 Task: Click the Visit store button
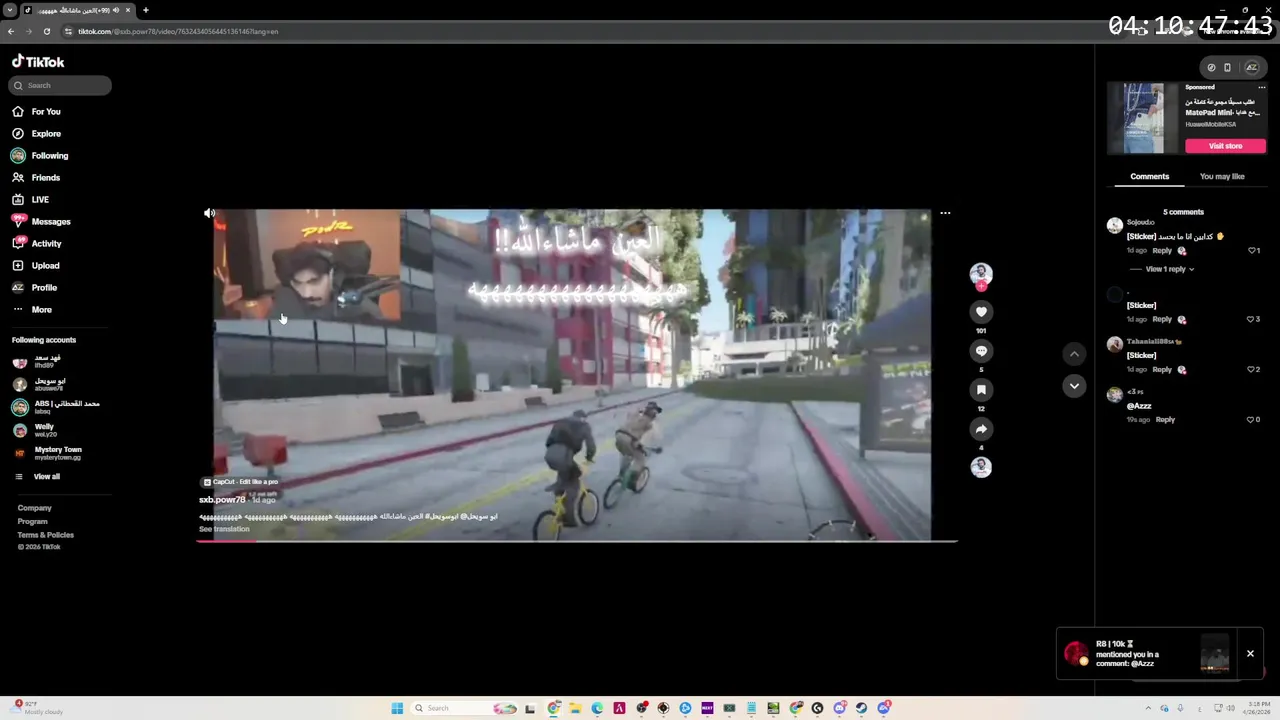pyautogui.click(x=1225, y=146)
